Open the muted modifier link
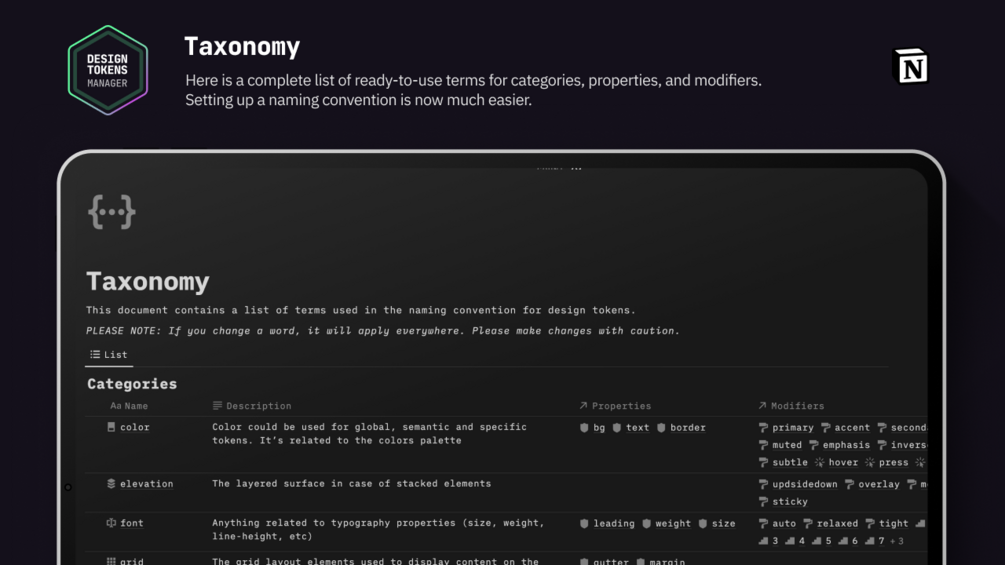This screenshot has height=565, width=1005. [787, 445]
